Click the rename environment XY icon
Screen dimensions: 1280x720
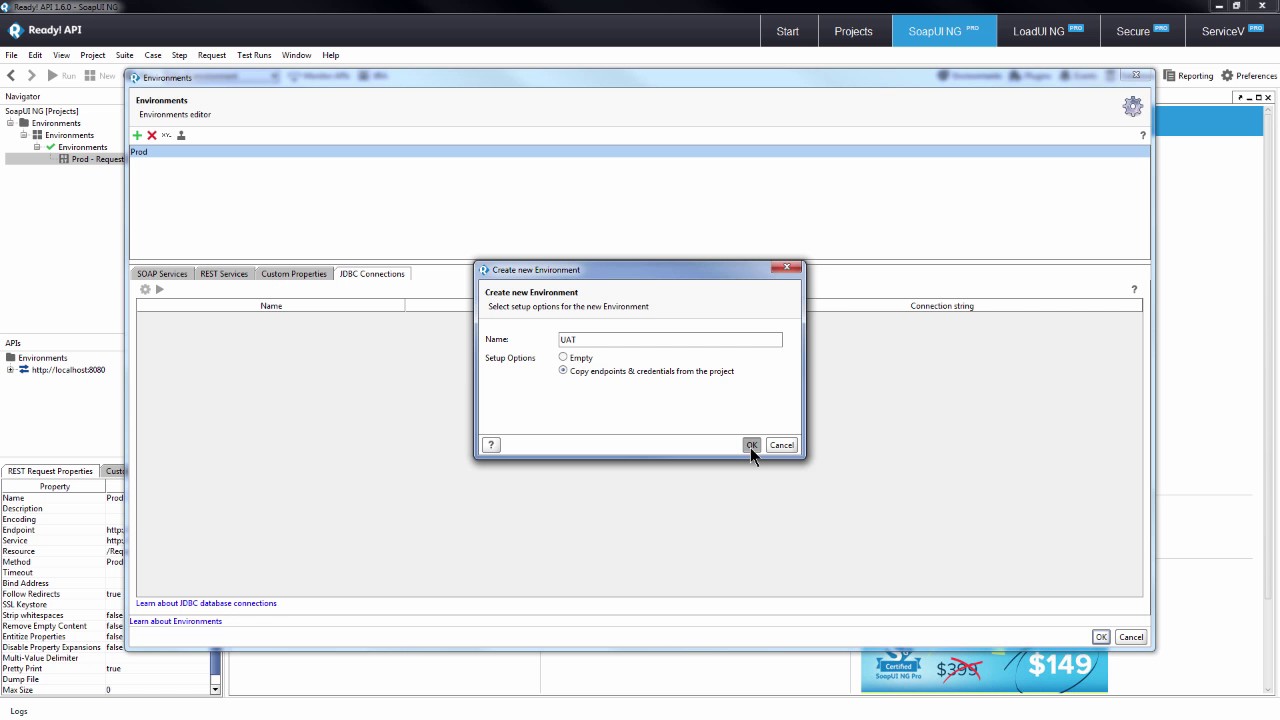pos(166,135)
